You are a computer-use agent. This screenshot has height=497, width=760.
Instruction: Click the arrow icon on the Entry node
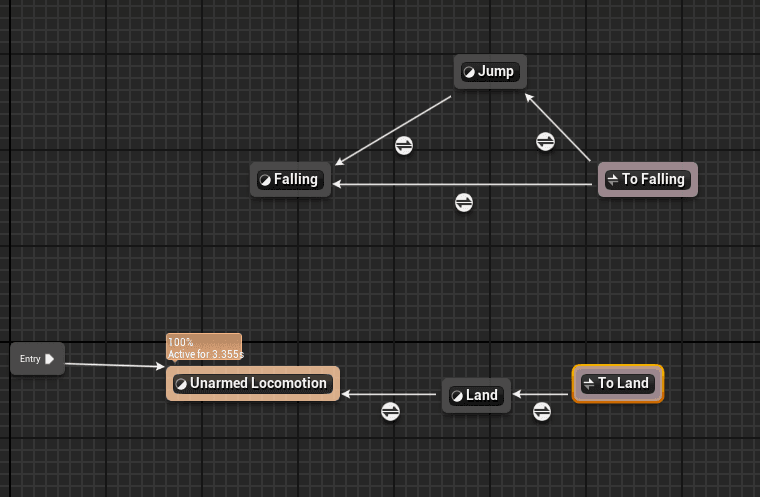point(50,359)
